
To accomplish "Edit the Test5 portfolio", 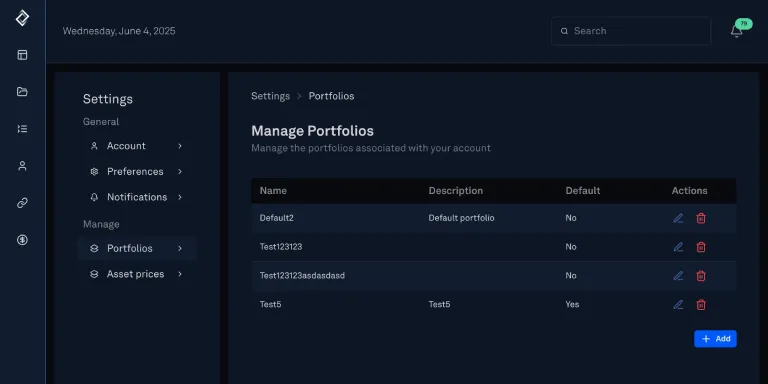I will click(x=678, y=305).
